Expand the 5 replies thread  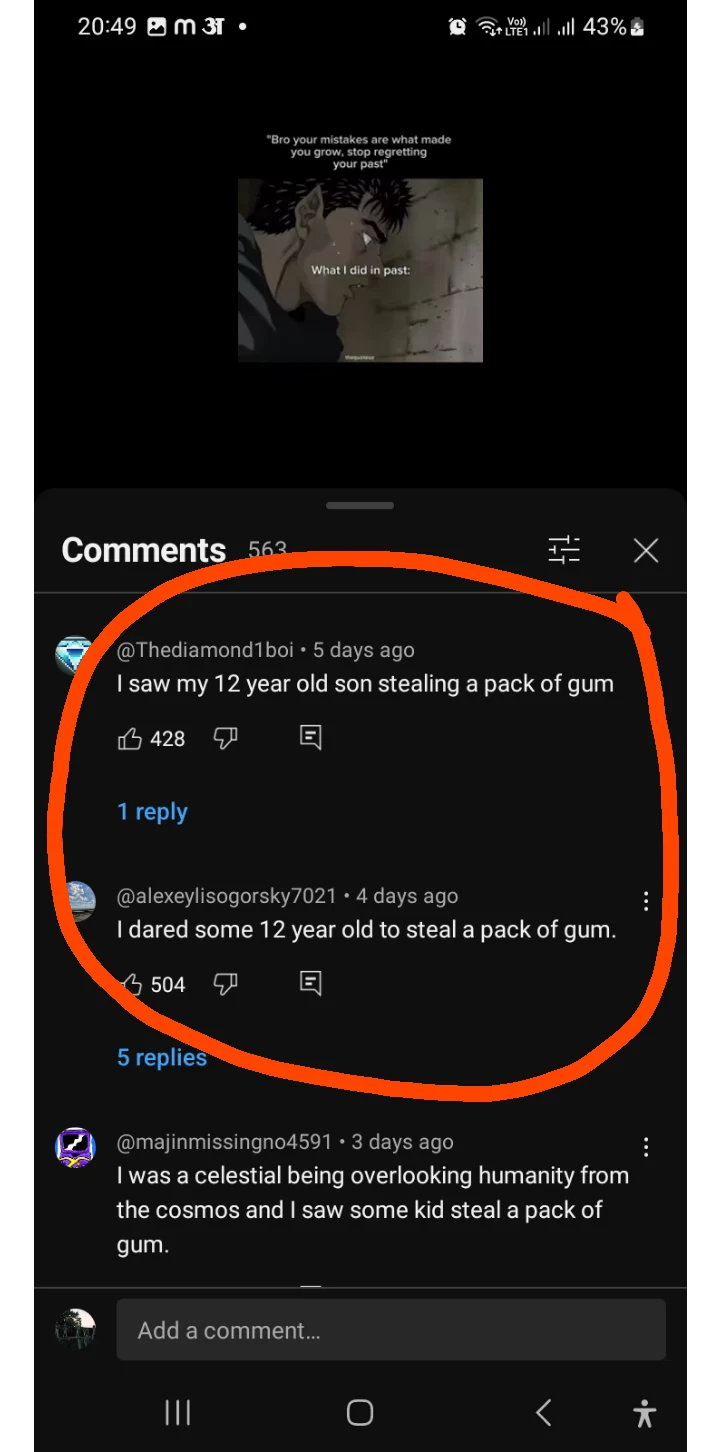pyautogui.click(x=162, y=1058)
